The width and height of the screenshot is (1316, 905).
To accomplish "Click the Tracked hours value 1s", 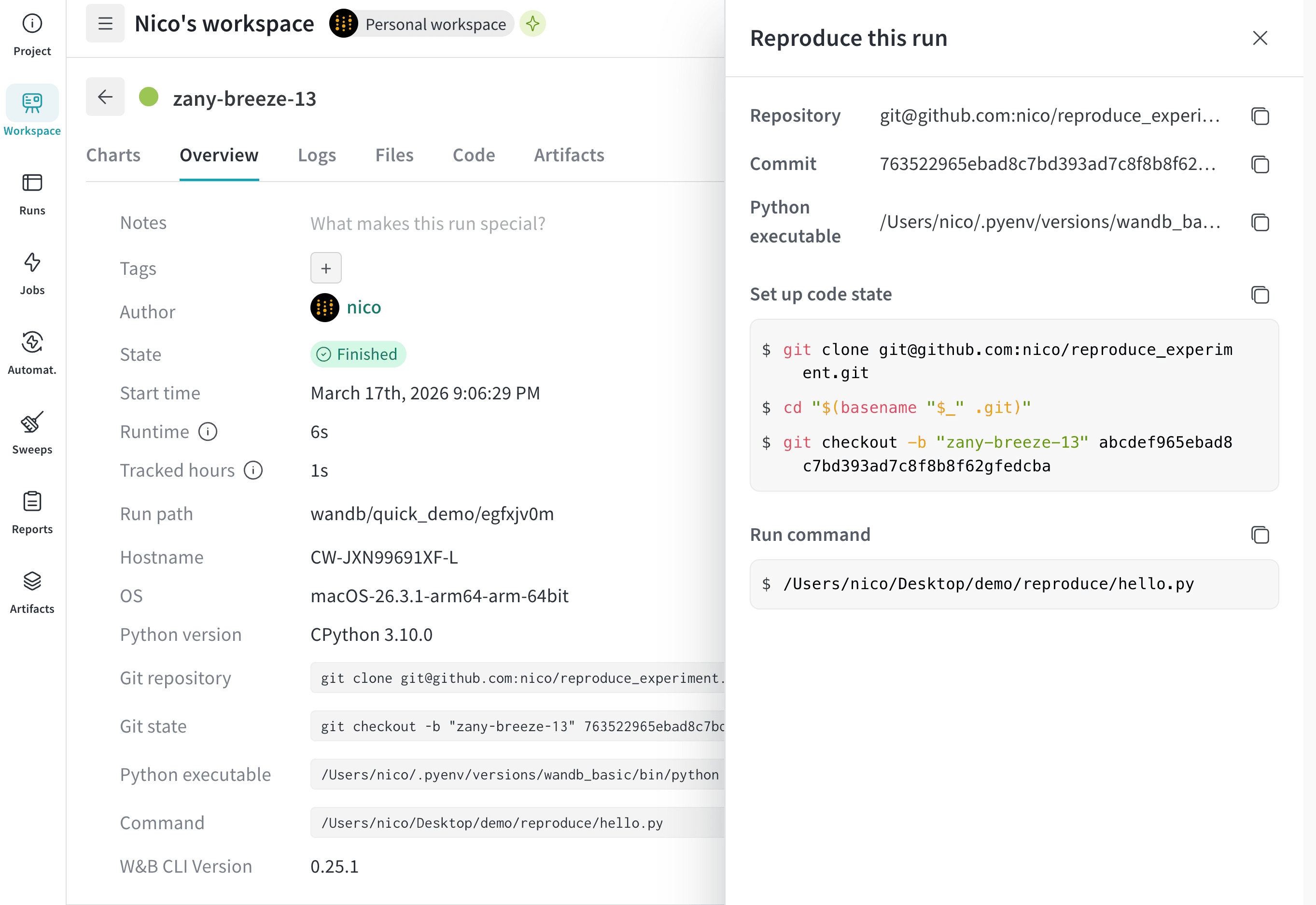I will point(320,471).
